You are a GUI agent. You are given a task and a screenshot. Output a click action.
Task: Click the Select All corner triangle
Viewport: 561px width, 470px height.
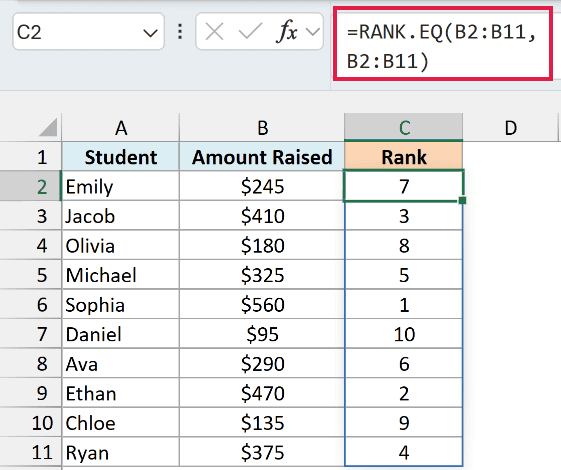(x=48, y=127)
